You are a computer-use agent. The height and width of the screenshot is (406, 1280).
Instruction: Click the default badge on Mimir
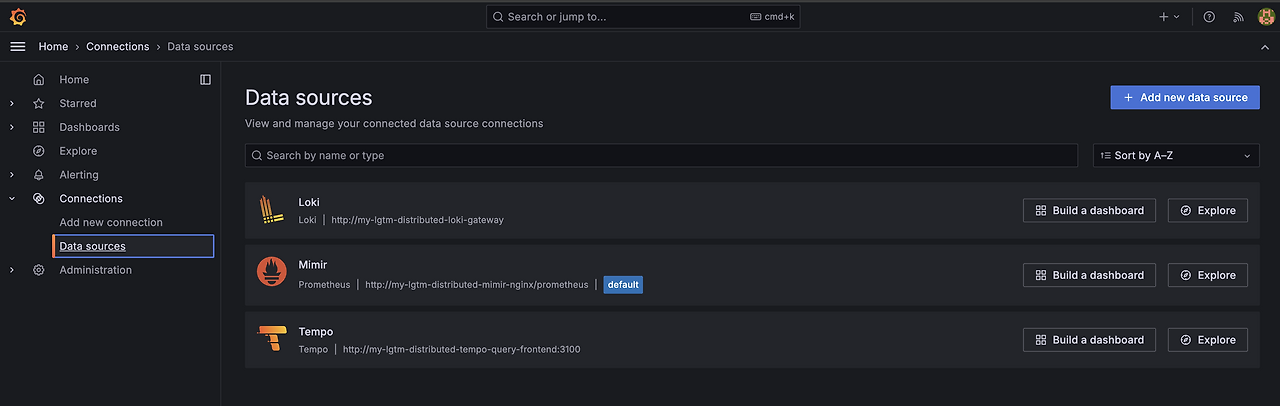click(623, 285)
